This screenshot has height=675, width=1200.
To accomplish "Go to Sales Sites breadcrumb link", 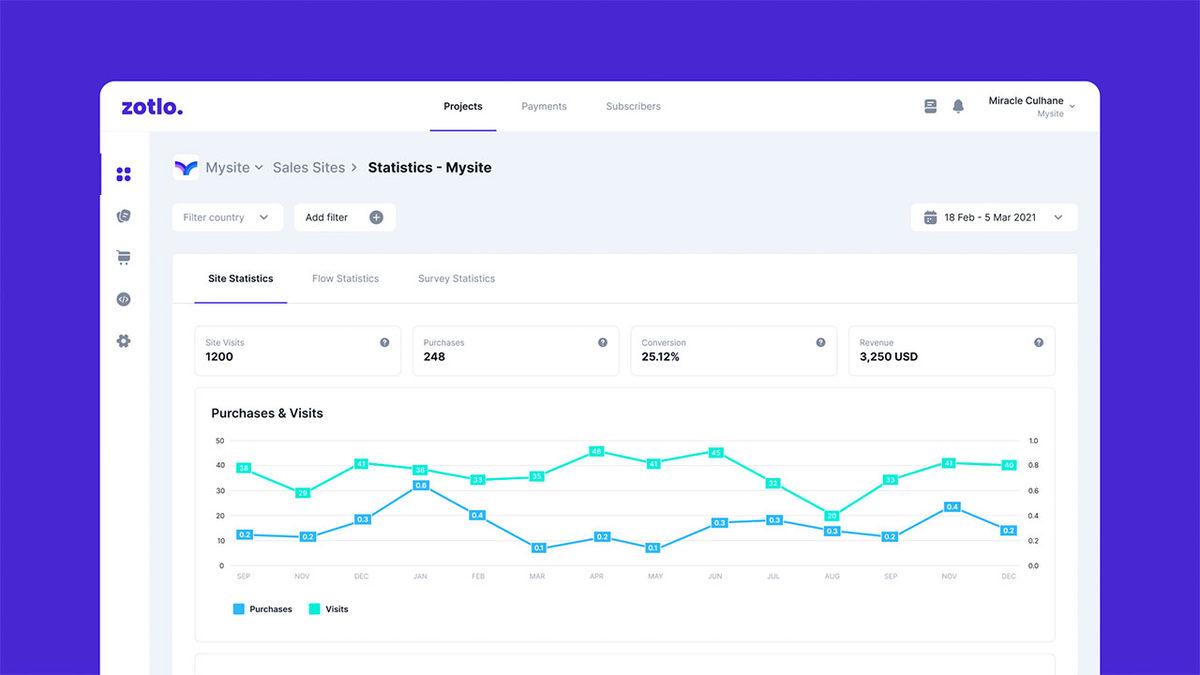I will (309, 168).
